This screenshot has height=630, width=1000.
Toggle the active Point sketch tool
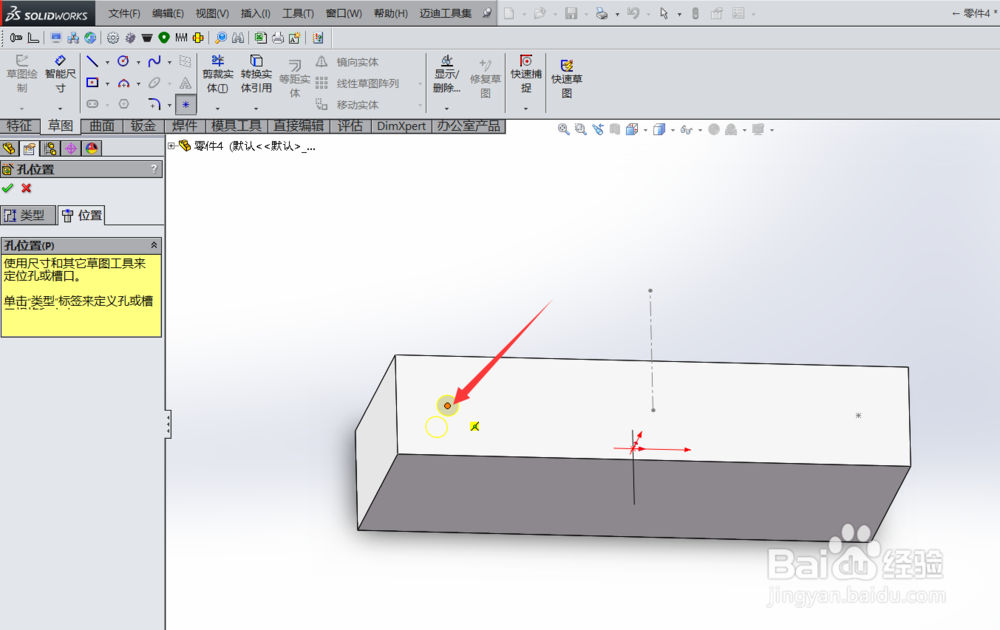click(x=186, y=104)
